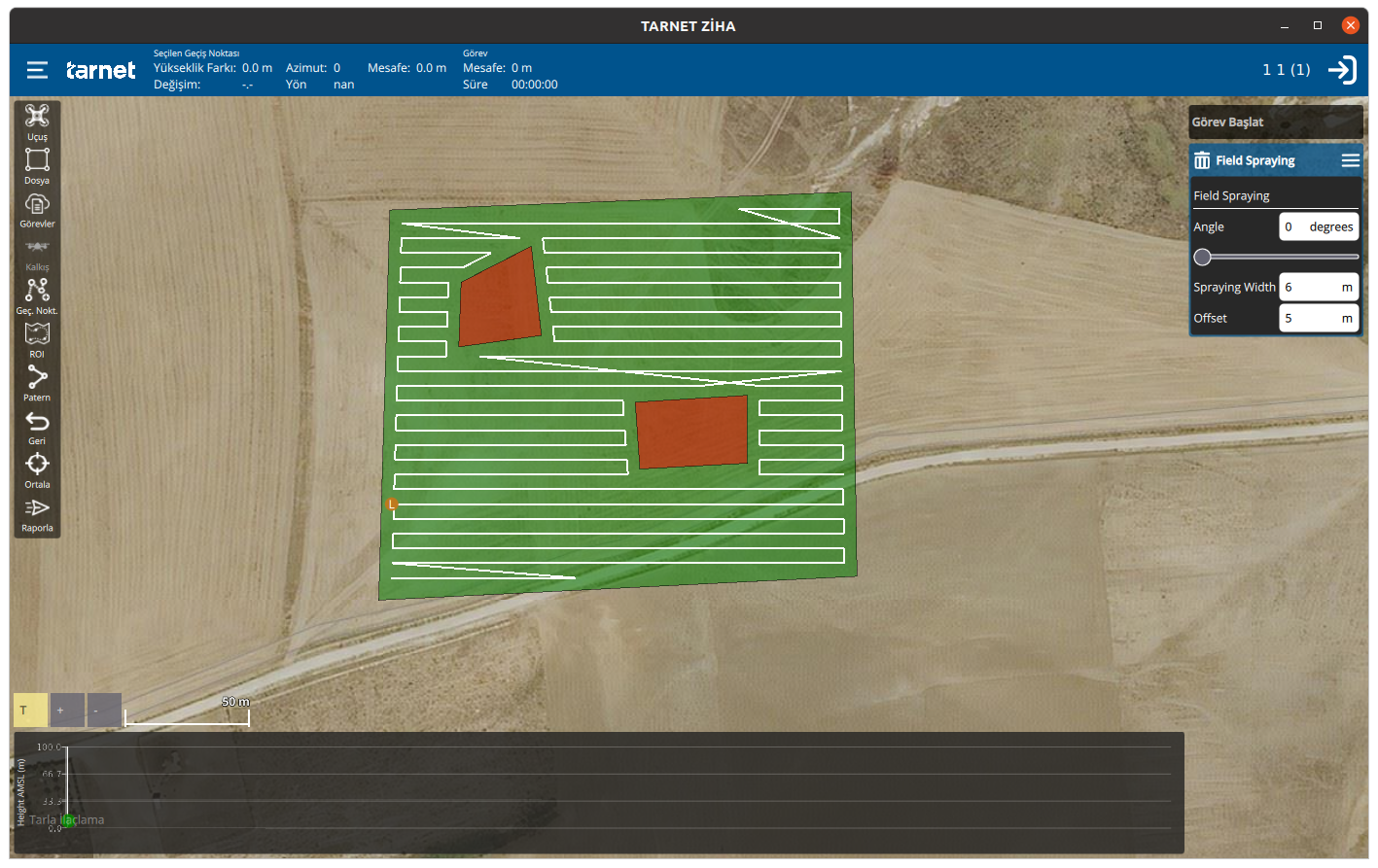Select the upper-left red exclusion polygon

pos(499,300)
